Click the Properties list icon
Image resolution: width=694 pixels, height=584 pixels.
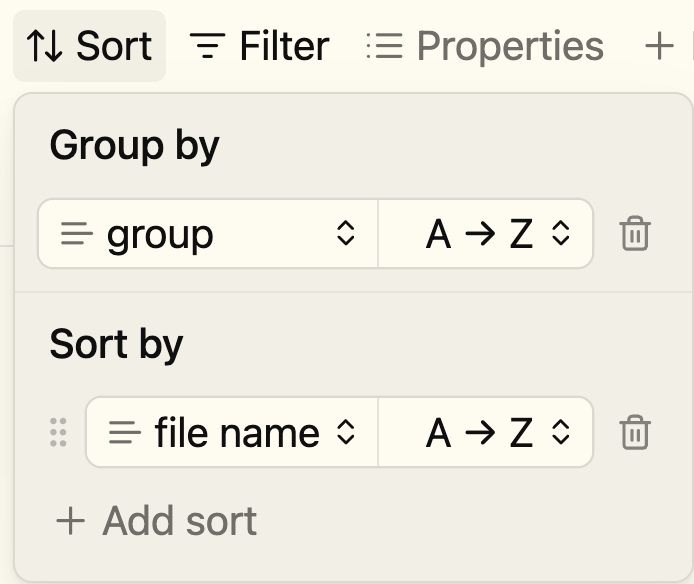[x=384, y=46]
